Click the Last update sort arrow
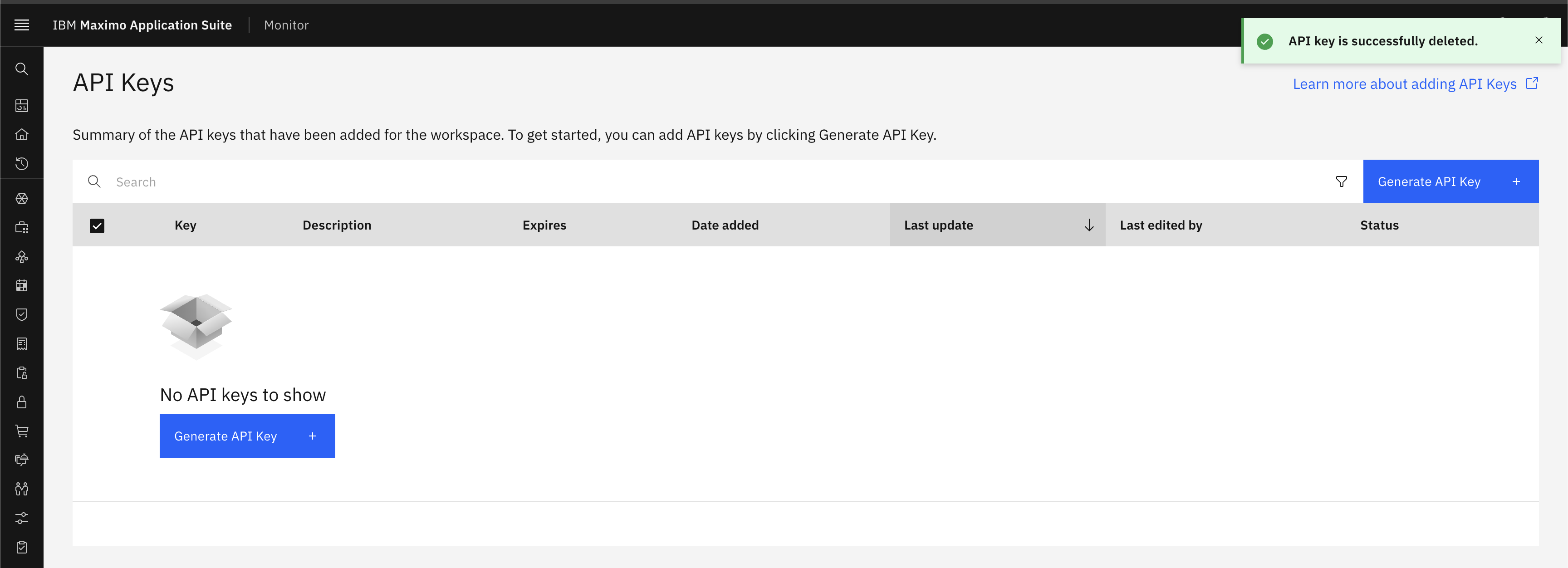Viewport: 1568px width, 568px height. pyautogui.click(x=1089, y=225)
